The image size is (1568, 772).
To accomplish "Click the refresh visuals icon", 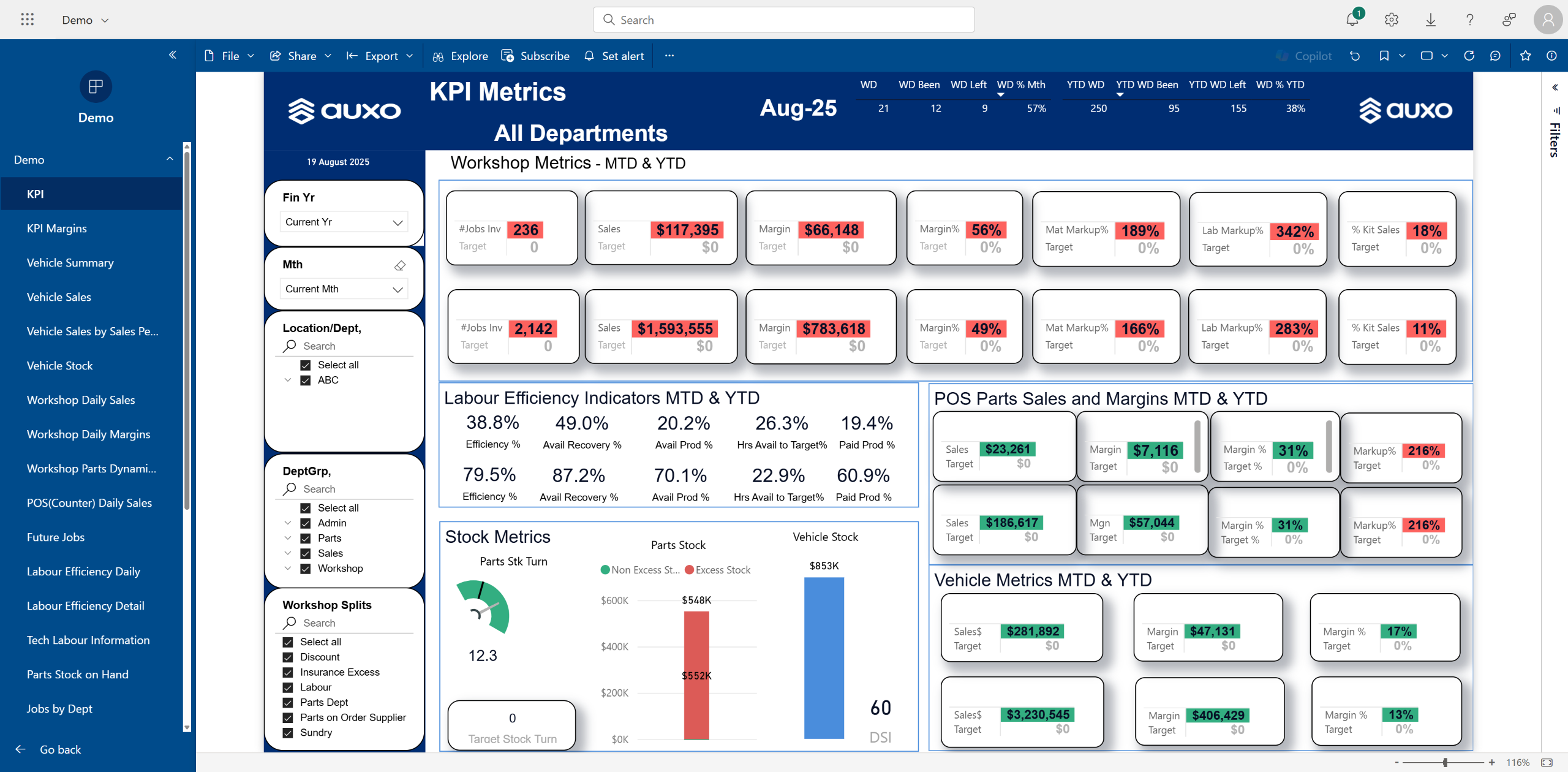I will 1469,56.
